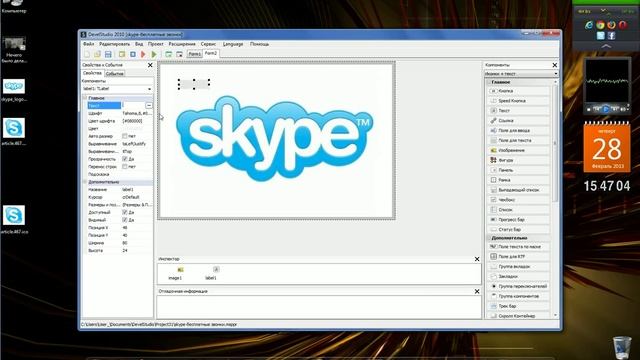The height and width of the screenshot is (360, 640).
Task: Pick the Выпадающий список component
Action: point(518,190)
